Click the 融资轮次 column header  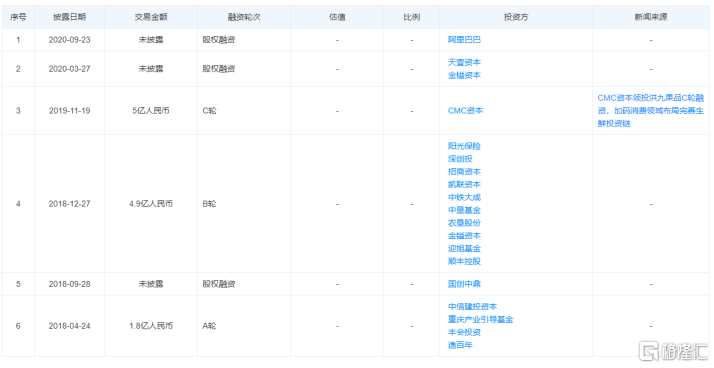[244, 17]
